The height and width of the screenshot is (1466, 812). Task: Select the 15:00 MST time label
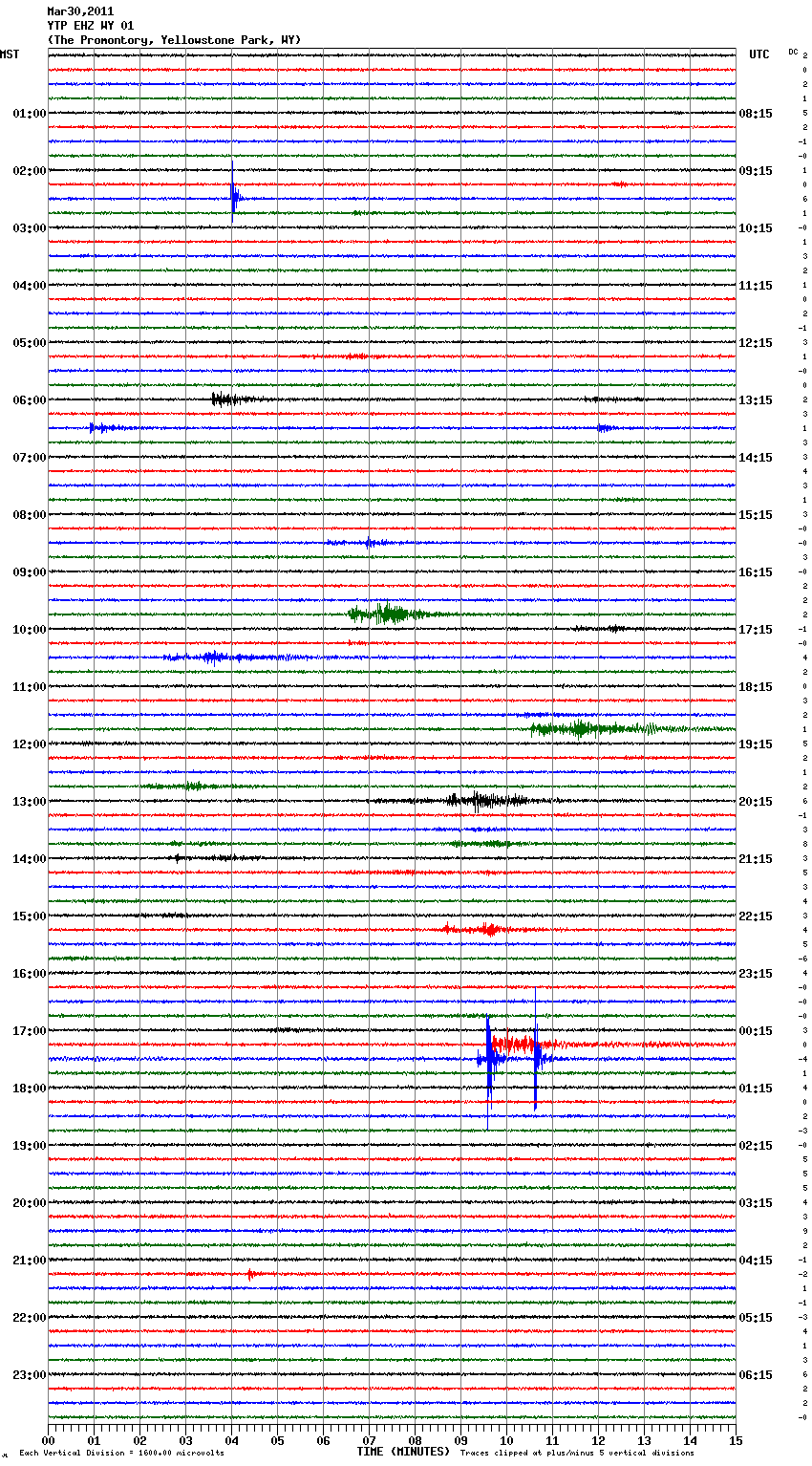tap(30, 916)
